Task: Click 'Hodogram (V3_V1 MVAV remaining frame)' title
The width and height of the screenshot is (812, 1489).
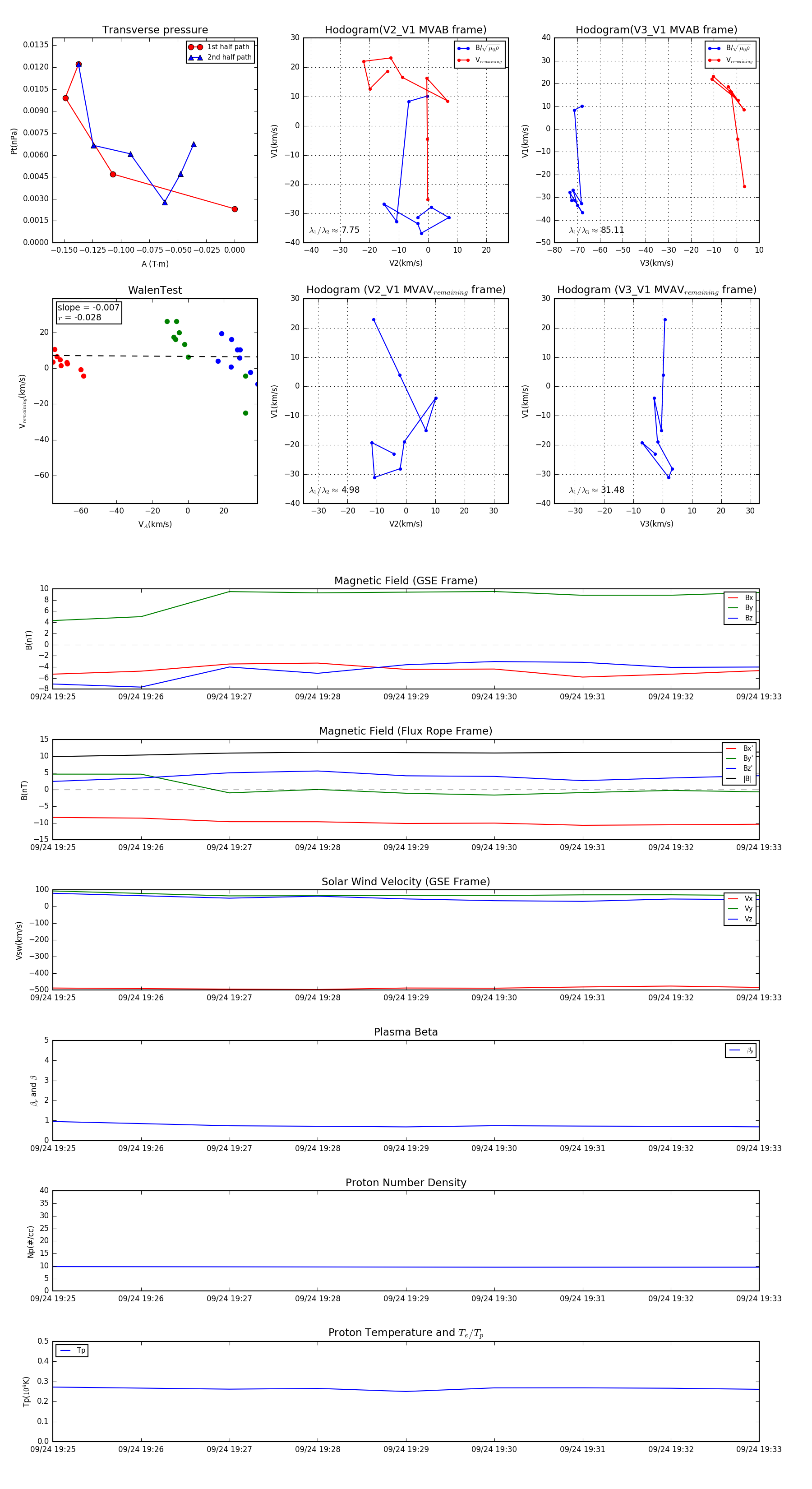Action: pyautogui.click(x=656, y=290)
